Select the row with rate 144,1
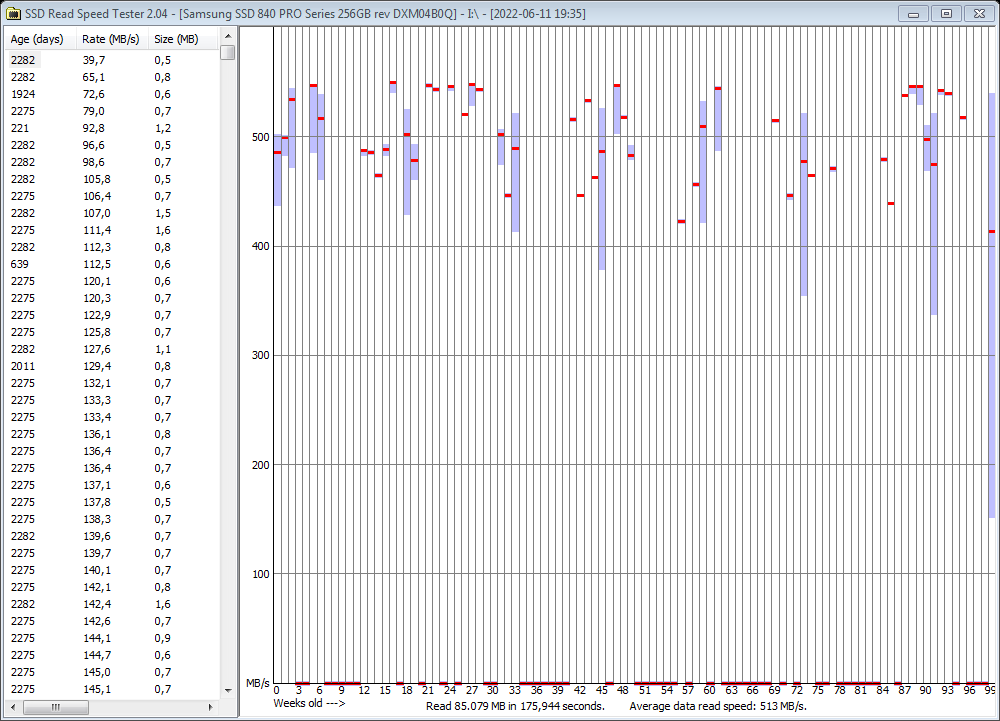This screenshot has height=721, width=1000. (x=112, y=638)
